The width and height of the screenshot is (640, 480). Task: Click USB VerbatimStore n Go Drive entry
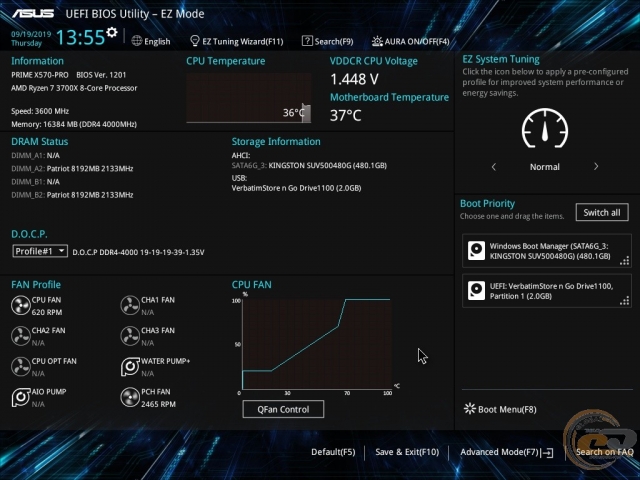(296, 188)
